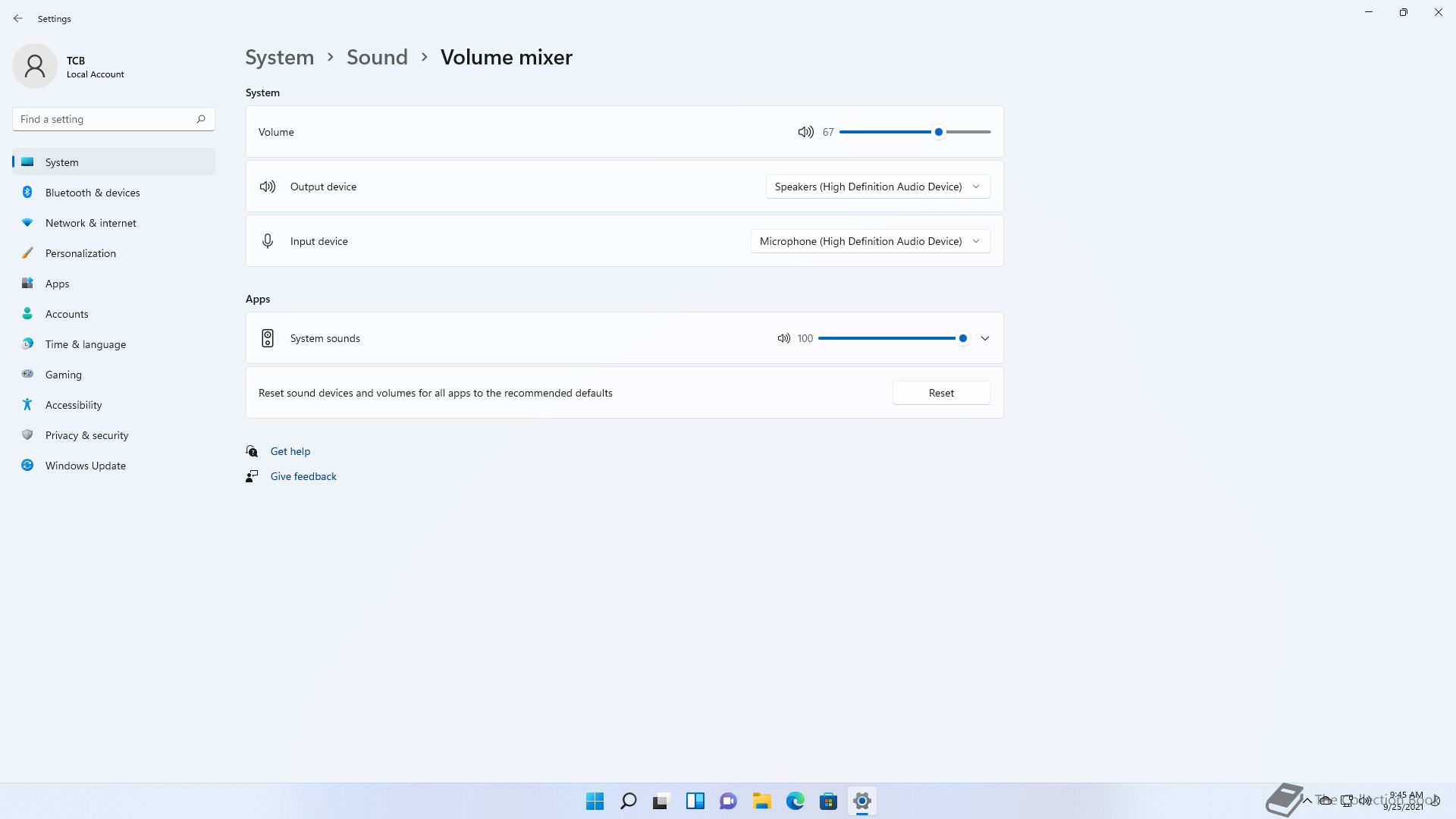This screenshot has width=1456, height=819.
Task: Click System sounds value 100
Action: 805,338
